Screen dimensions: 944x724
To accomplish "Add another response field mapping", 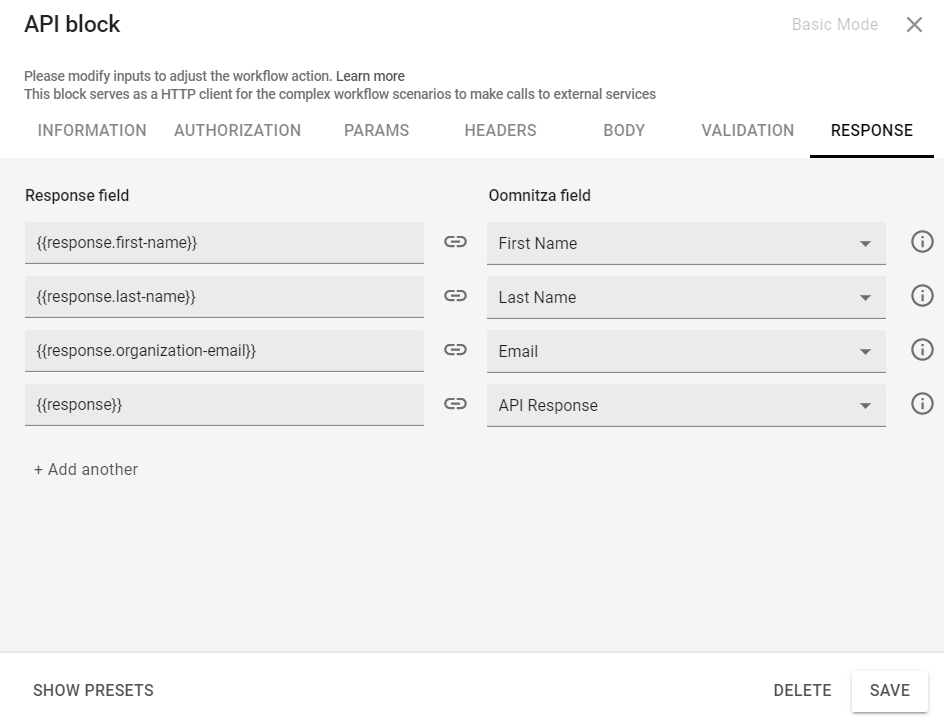I will point(86,470).
